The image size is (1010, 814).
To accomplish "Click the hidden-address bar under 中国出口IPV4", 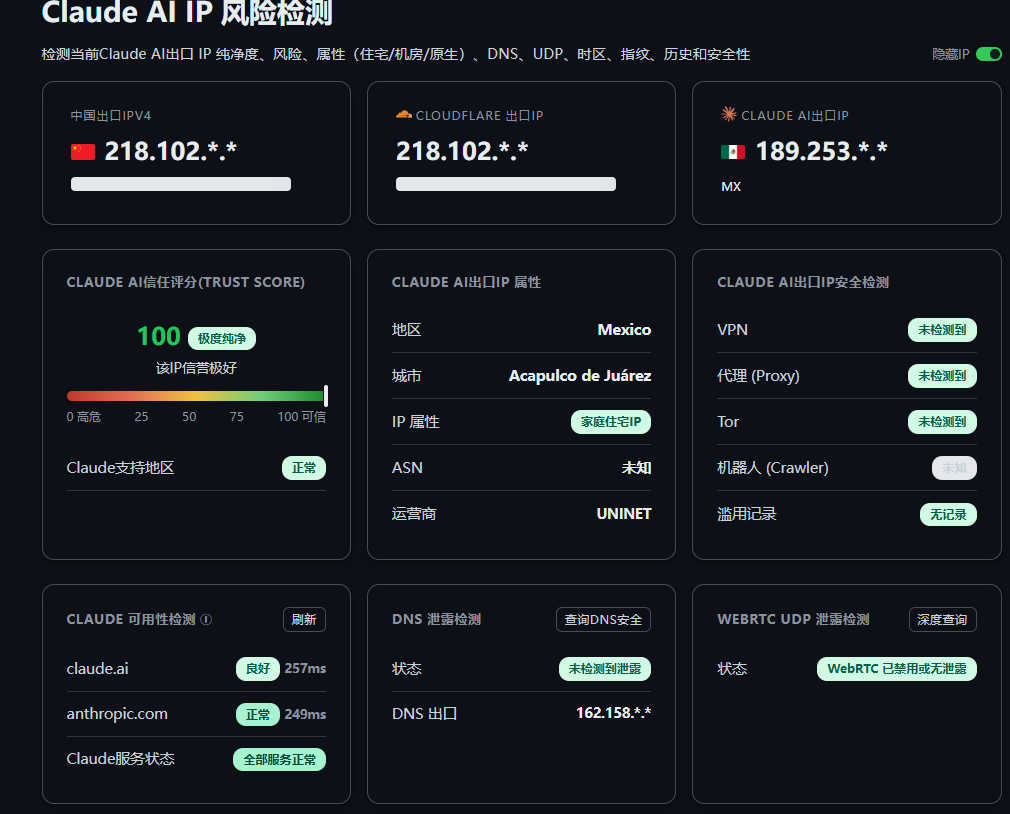I will coord(181,184).
